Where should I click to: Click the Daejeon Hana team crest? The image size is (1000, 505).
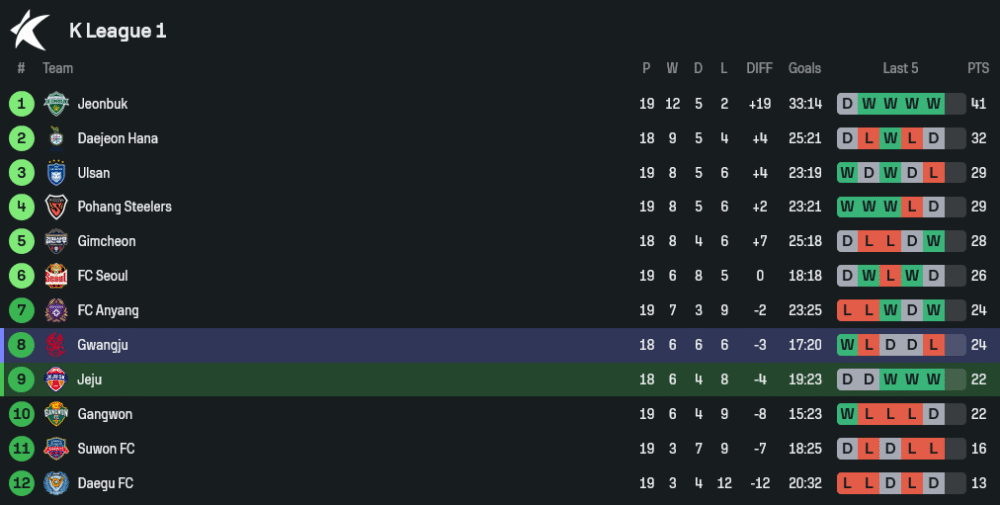point(55,138)
